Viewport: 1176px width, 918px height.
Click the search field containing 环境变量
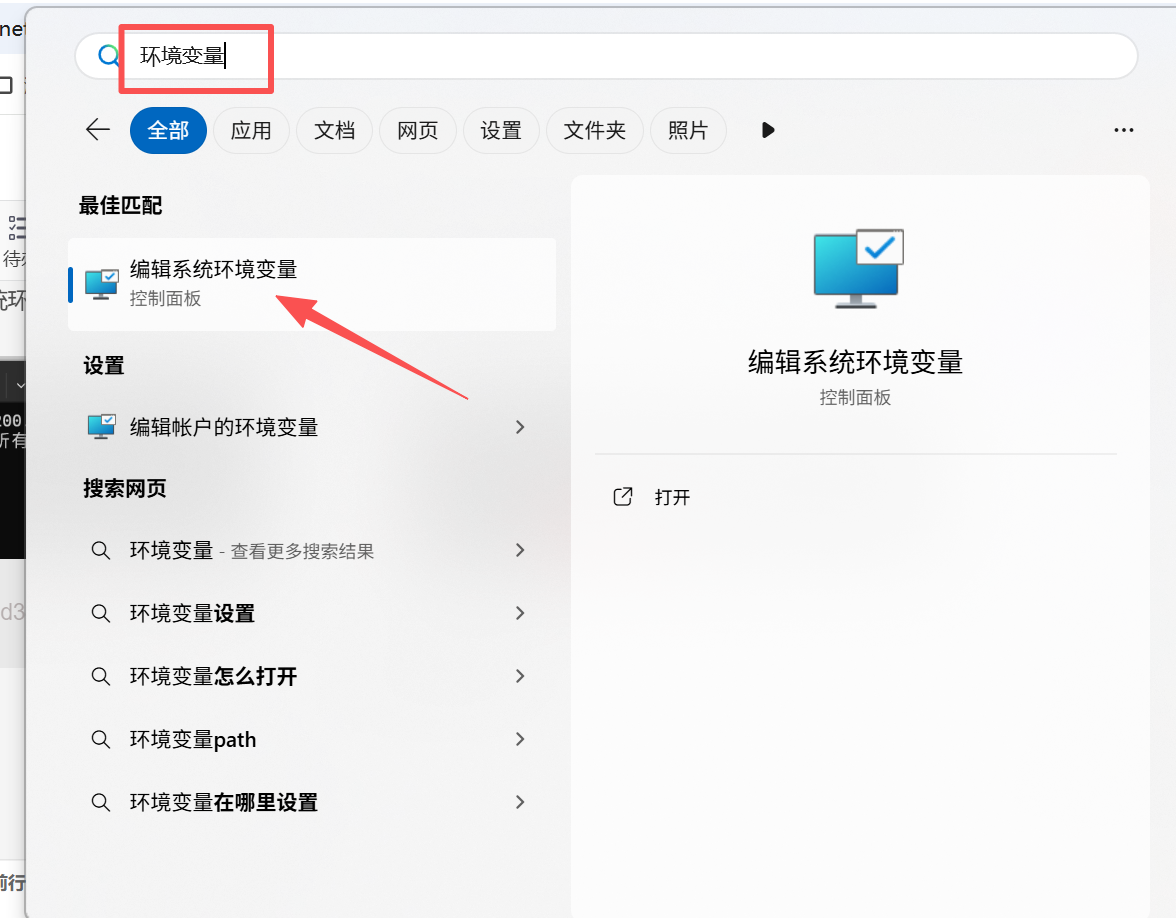click(x=606, y=56)
